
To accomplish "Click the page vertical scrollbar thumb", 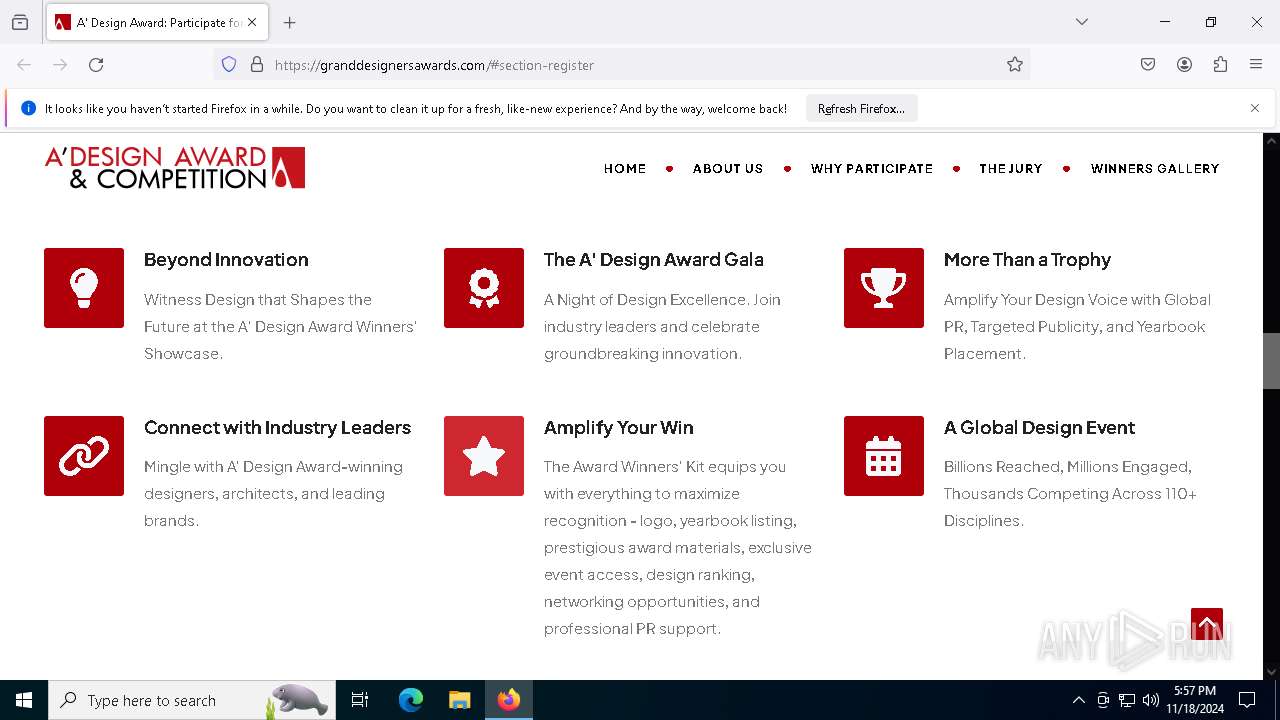I will (x=1271, y=360).
